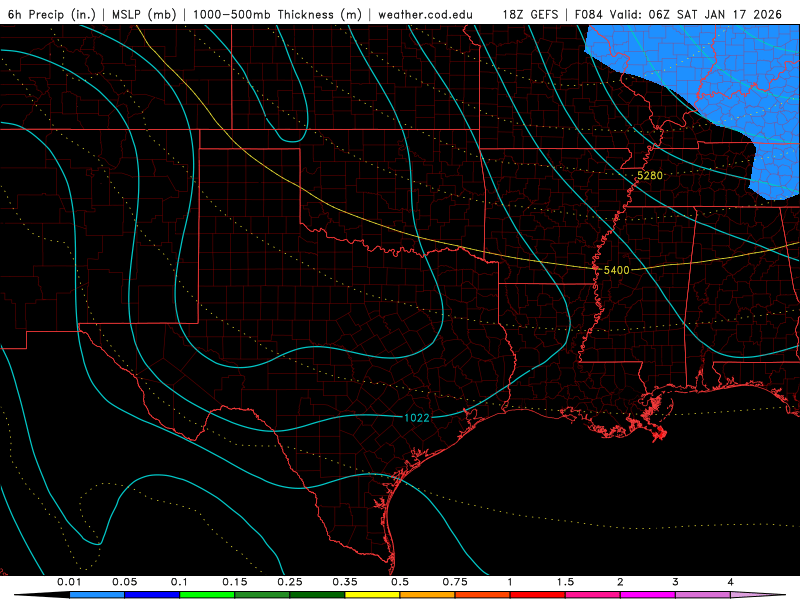Select red swatch between 1 and 1.5
Screen dimensions: 800x600
pyautogui.click(x=537, y=595)
